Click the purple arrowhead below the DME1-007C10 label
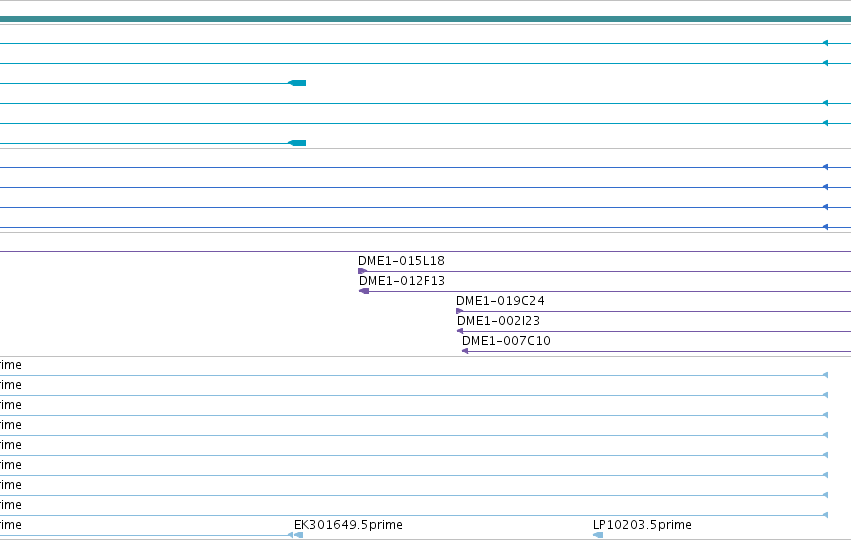This screenshot has width=851, height=540. [465, 351]
